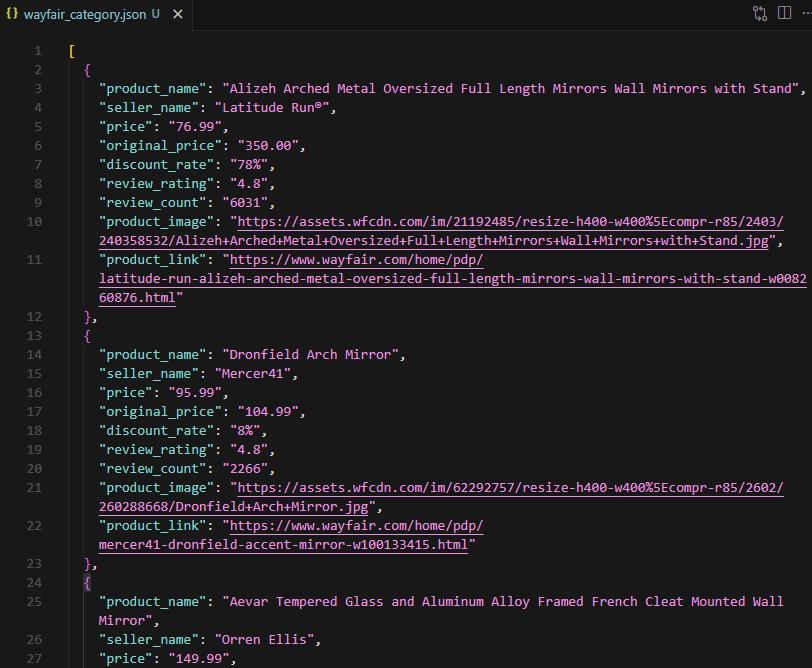Click the Split Editor Right icon
The image size is (812, 668).
coord(783,13)
